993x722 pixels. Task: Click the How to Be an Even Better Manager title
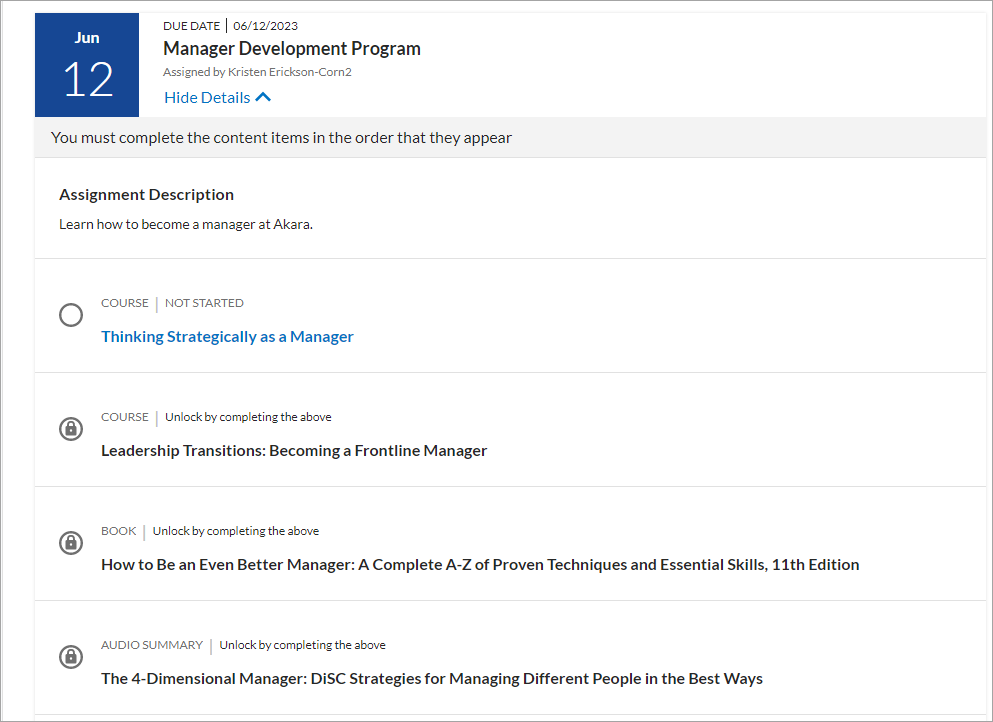pos(480,565)
